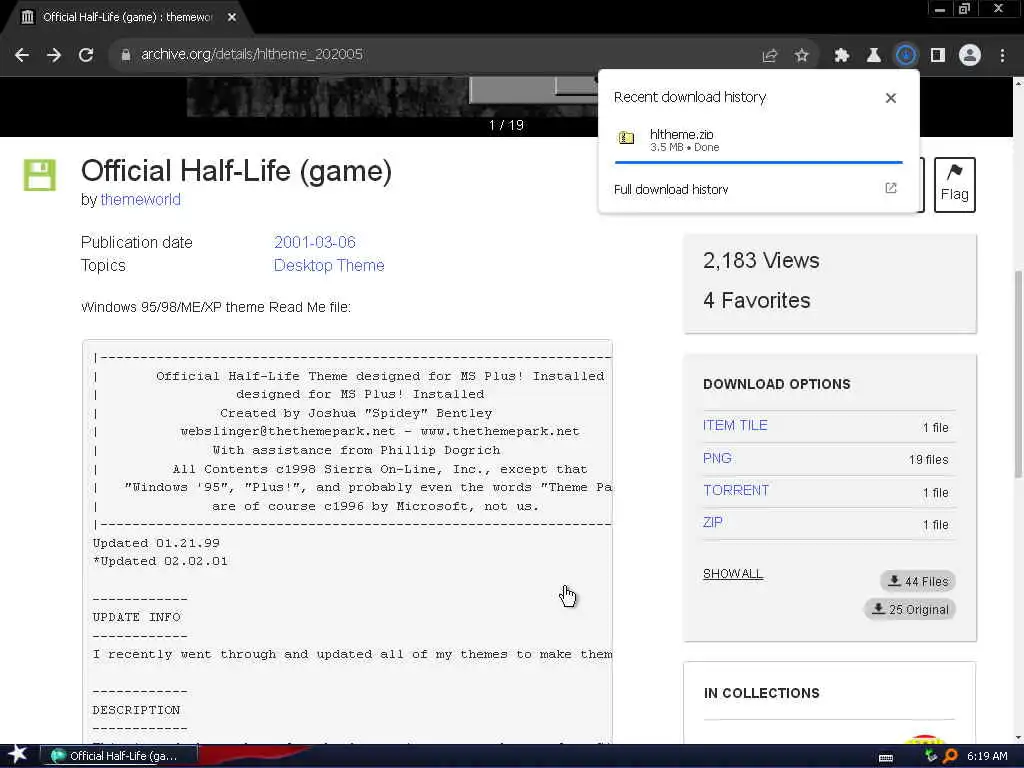
Task: Click SHOW ALL download options
Action: (x=733, y=574)
